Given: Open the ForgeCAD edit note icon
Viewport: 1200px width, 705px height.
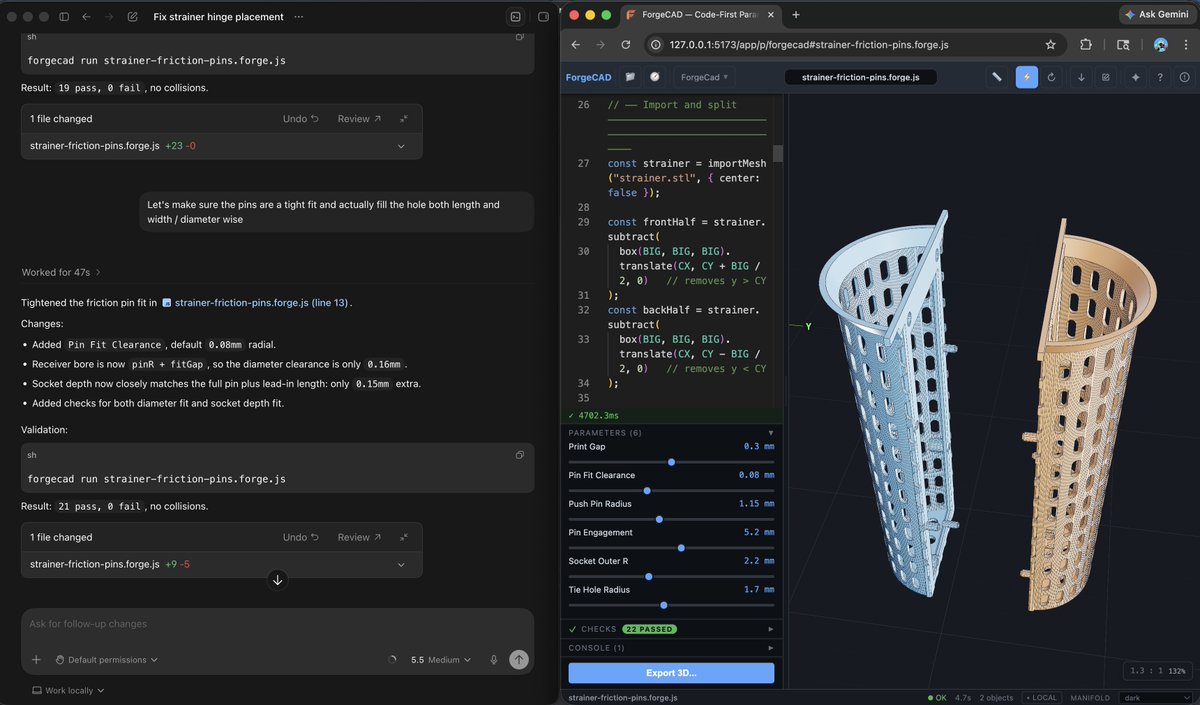Looking at the screenshot, I should [x=1106, y=77].
